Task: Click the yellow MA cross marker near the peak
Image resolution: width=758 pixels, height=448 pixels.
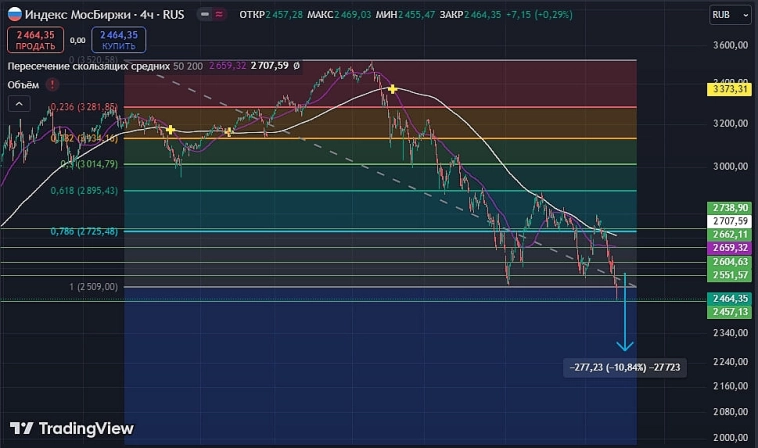Action: [x=392, y=90]
